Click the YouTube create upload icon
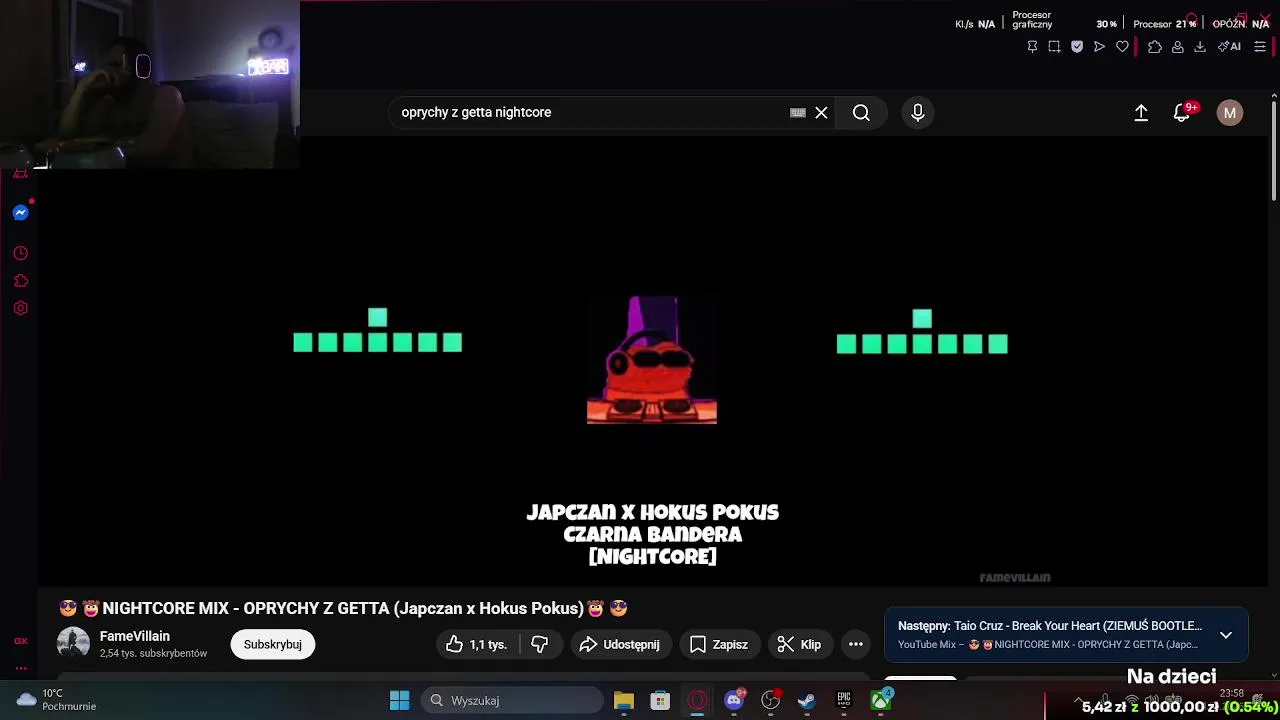1280x720 pixels. coord(1141,113)
